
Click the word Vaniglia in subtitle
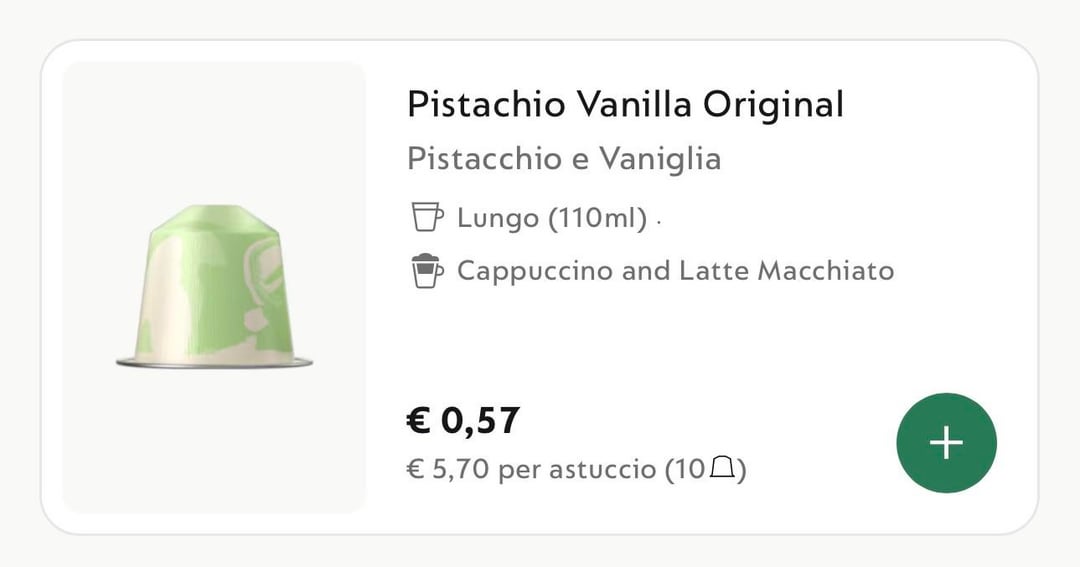(x=660, y=159)
